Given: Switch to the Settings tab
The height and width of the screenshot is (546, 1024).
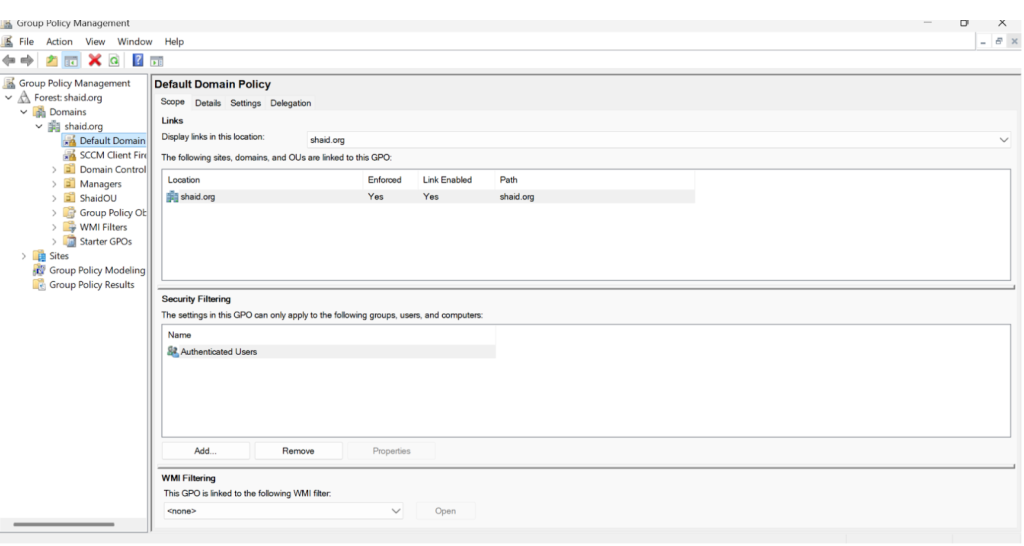Looking at the screenshot, I should click(245, 103).
